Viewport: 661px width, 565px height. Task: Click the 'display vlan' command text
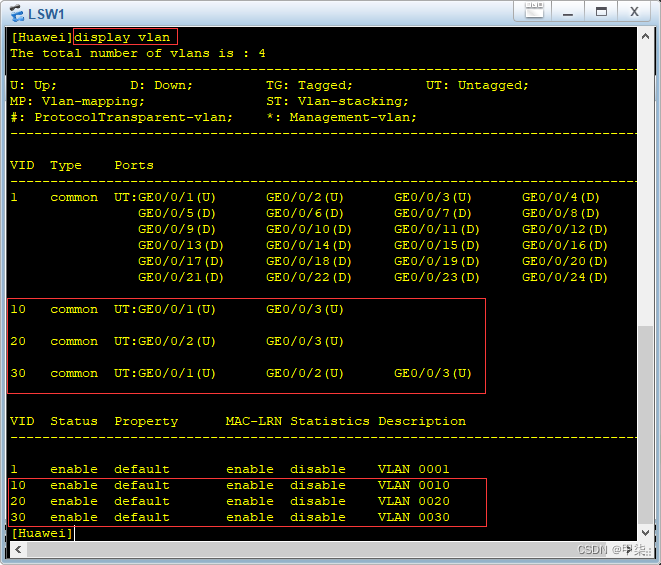122,37
